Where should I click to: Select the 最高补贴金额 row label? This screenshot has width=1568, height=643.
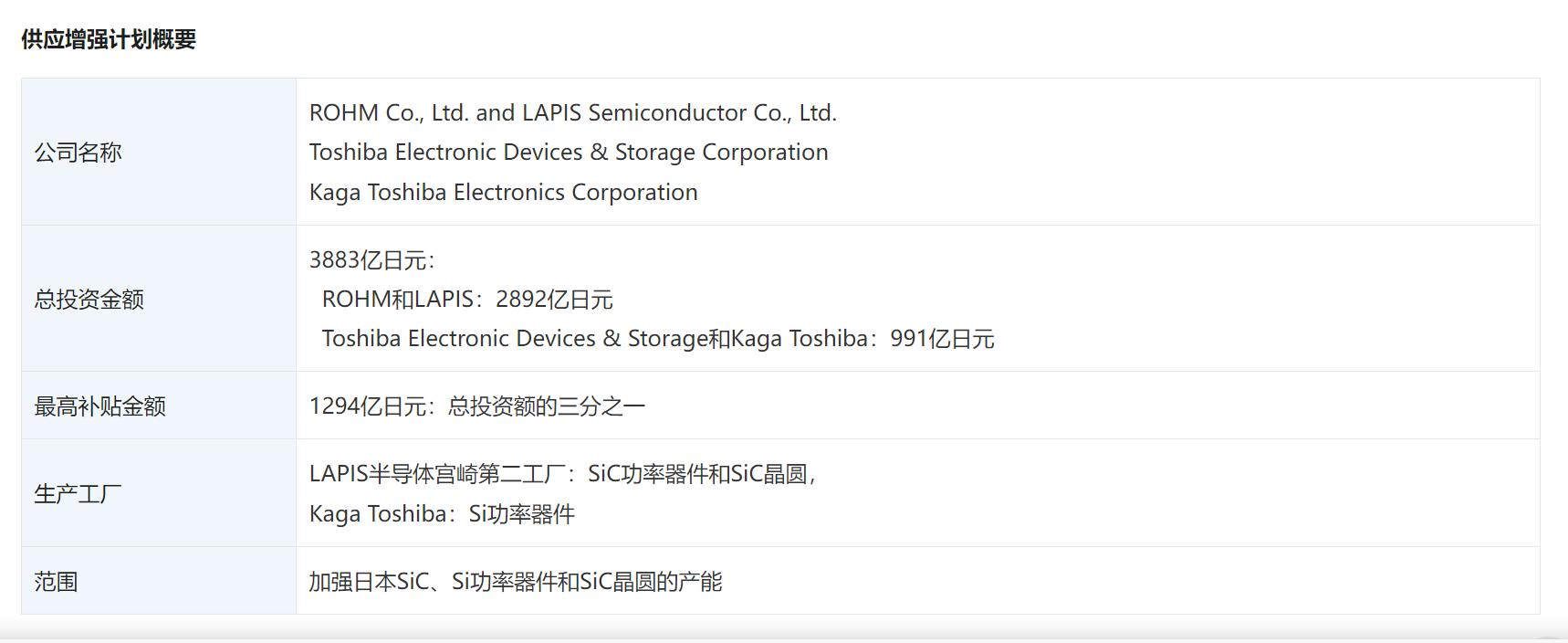100,406
